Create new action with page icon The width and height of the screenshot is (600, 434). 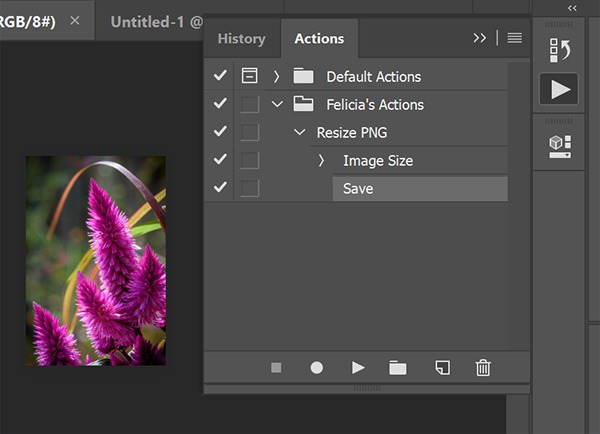click(x=443, y=367)
